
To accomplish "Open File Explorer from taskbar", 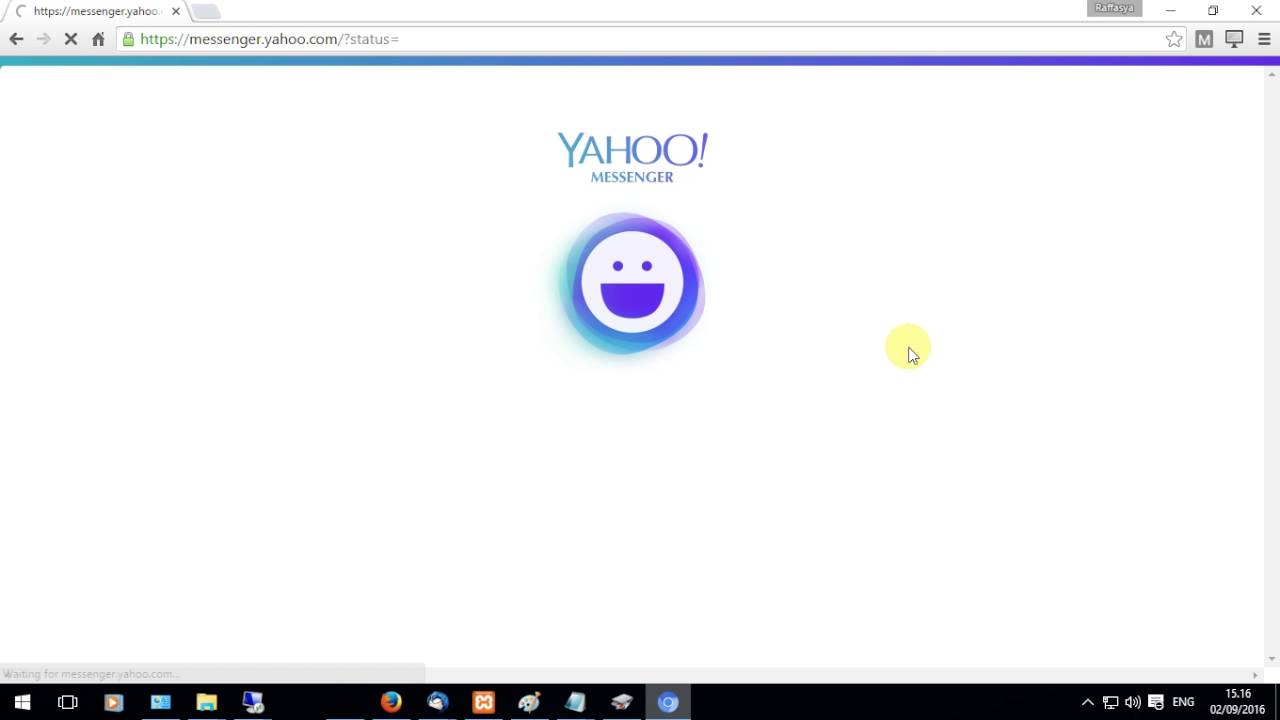I will tap(206, 702).
